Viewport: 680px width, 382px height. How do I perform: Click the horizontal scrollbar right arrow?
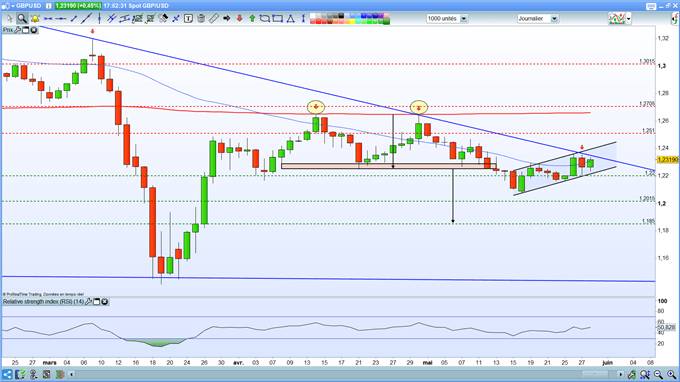(x=621, y=374)
